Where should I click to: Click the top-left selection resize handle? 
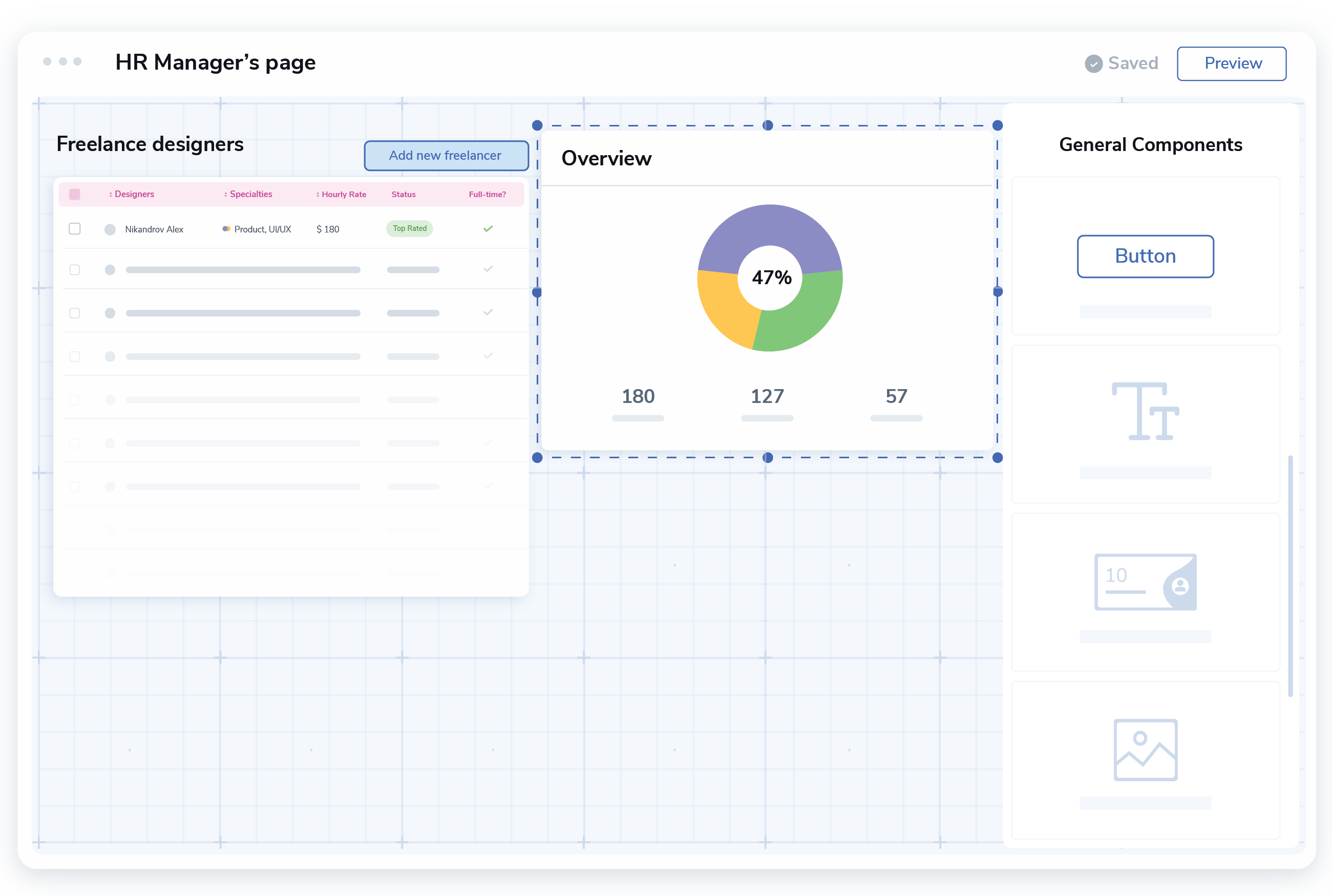tap(537, 125)
